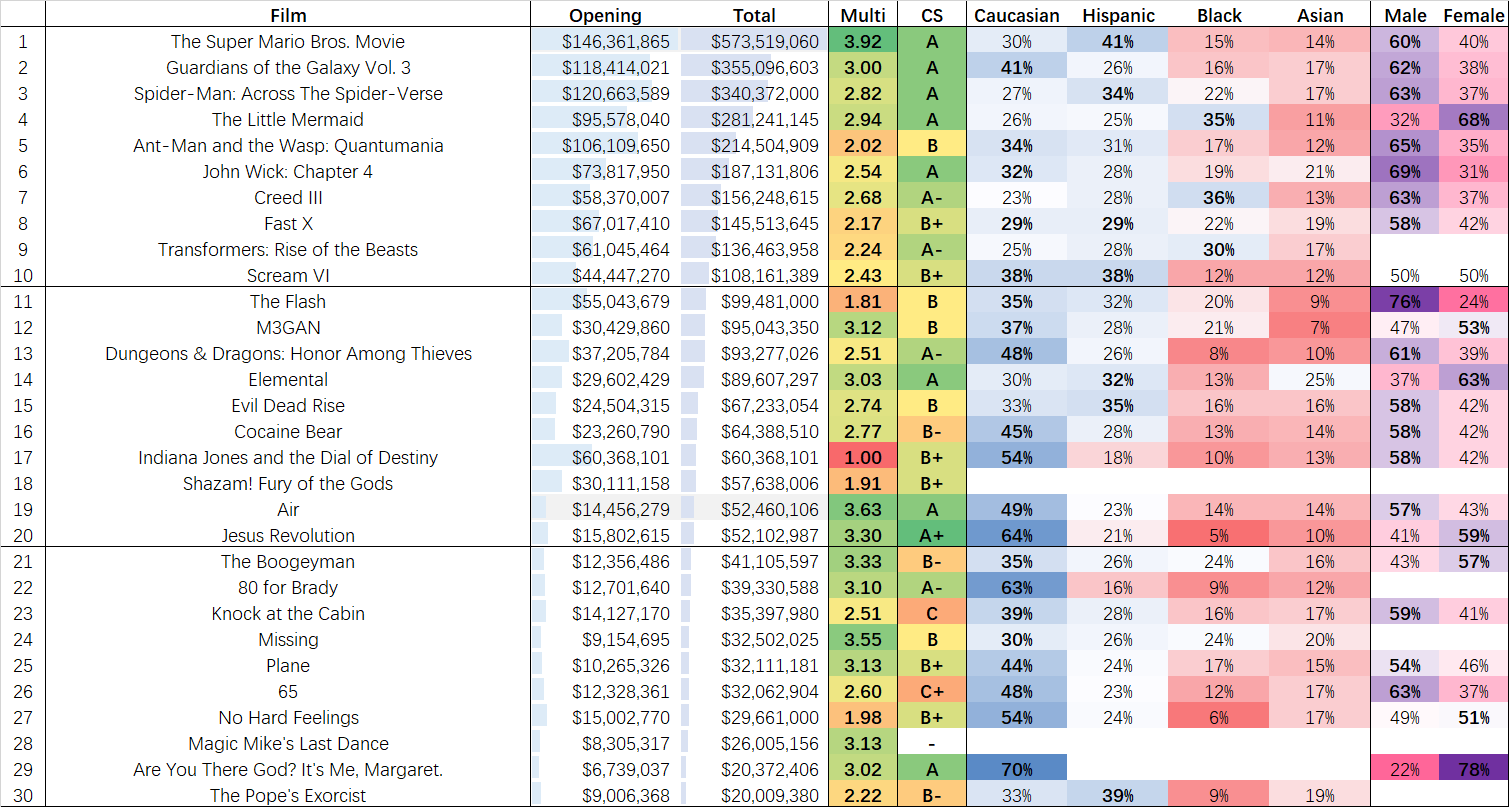Select Cocaine Bear film cell

(288, 432)
